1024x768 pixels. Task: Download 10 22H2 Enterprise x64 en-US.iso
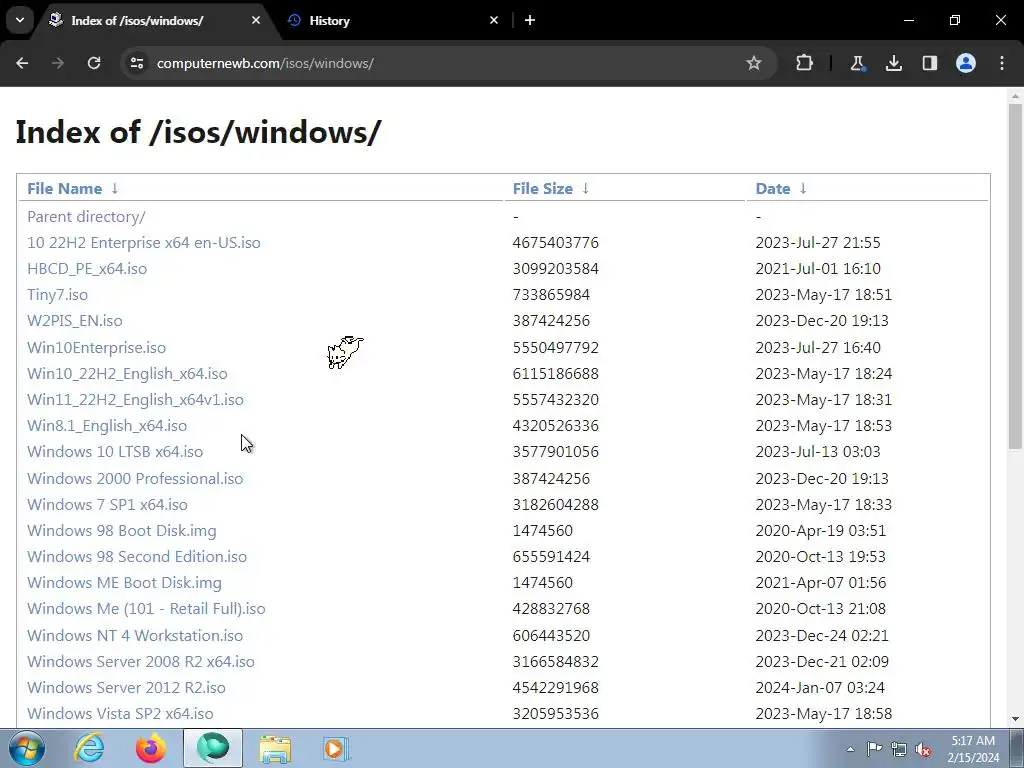pyautogui.click(x=144, y=243)
